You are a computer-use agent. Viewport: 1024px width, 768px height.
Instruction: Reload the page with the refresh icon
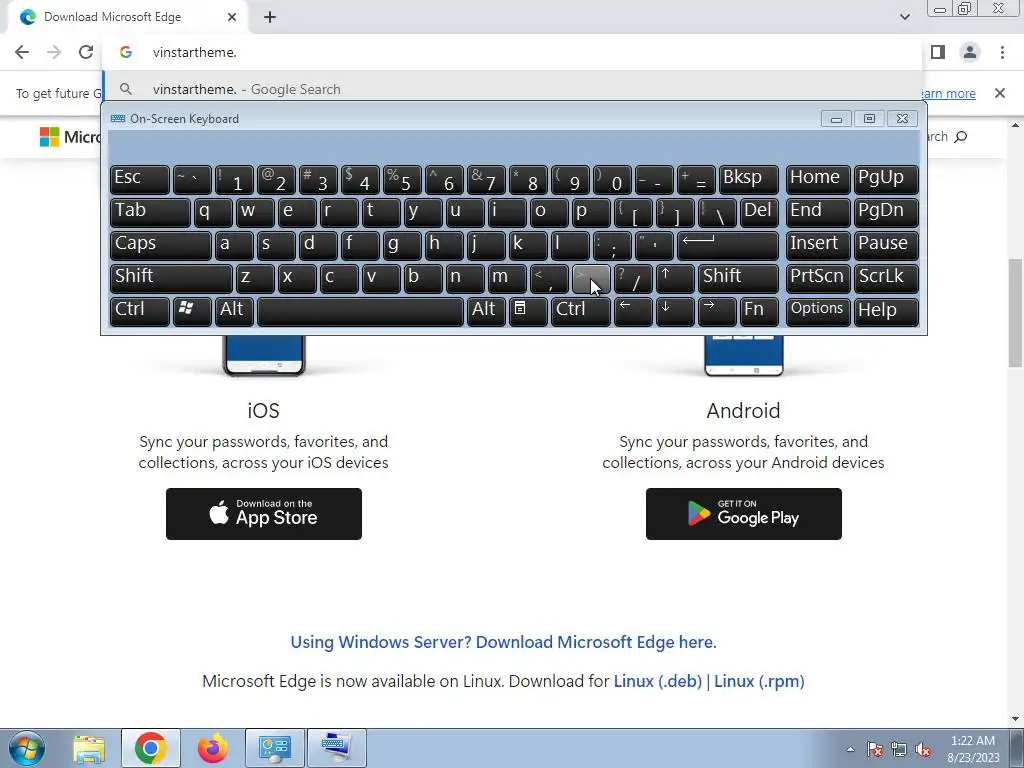click(x=86, y=52)
